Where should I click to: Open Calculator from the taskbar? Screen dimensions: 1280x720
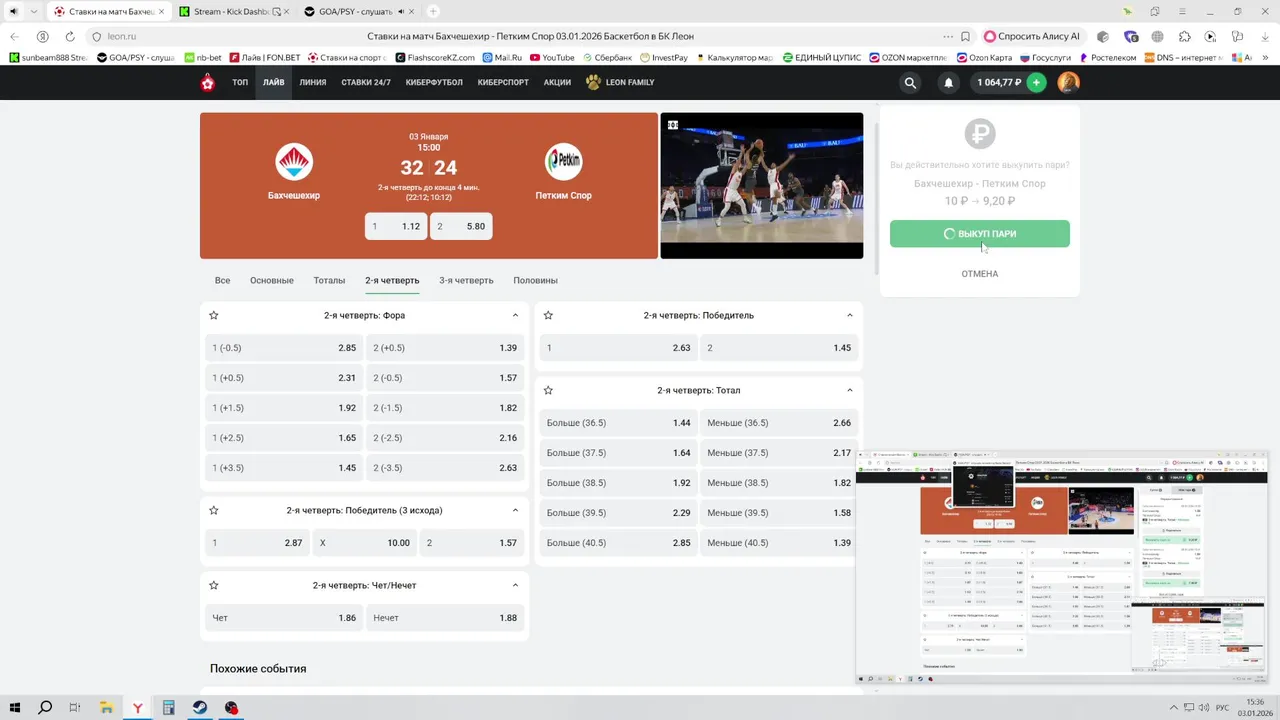169,708
